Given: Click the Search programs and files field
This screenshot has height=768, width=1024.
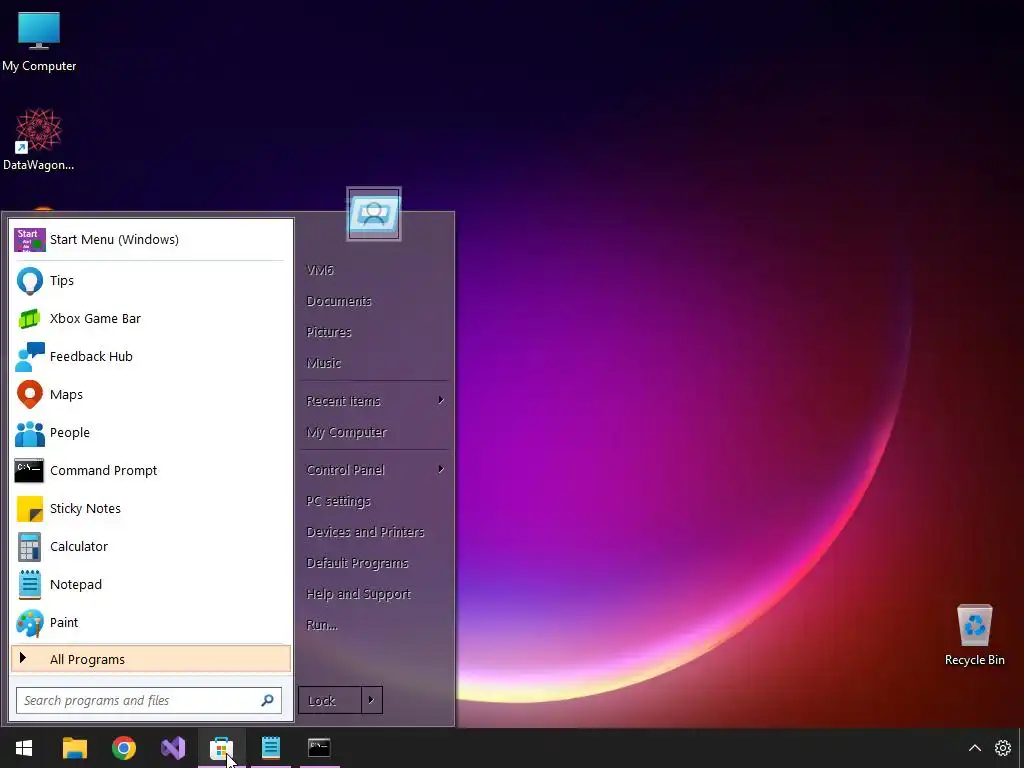Looking at the screenshot, I should 149,700.
